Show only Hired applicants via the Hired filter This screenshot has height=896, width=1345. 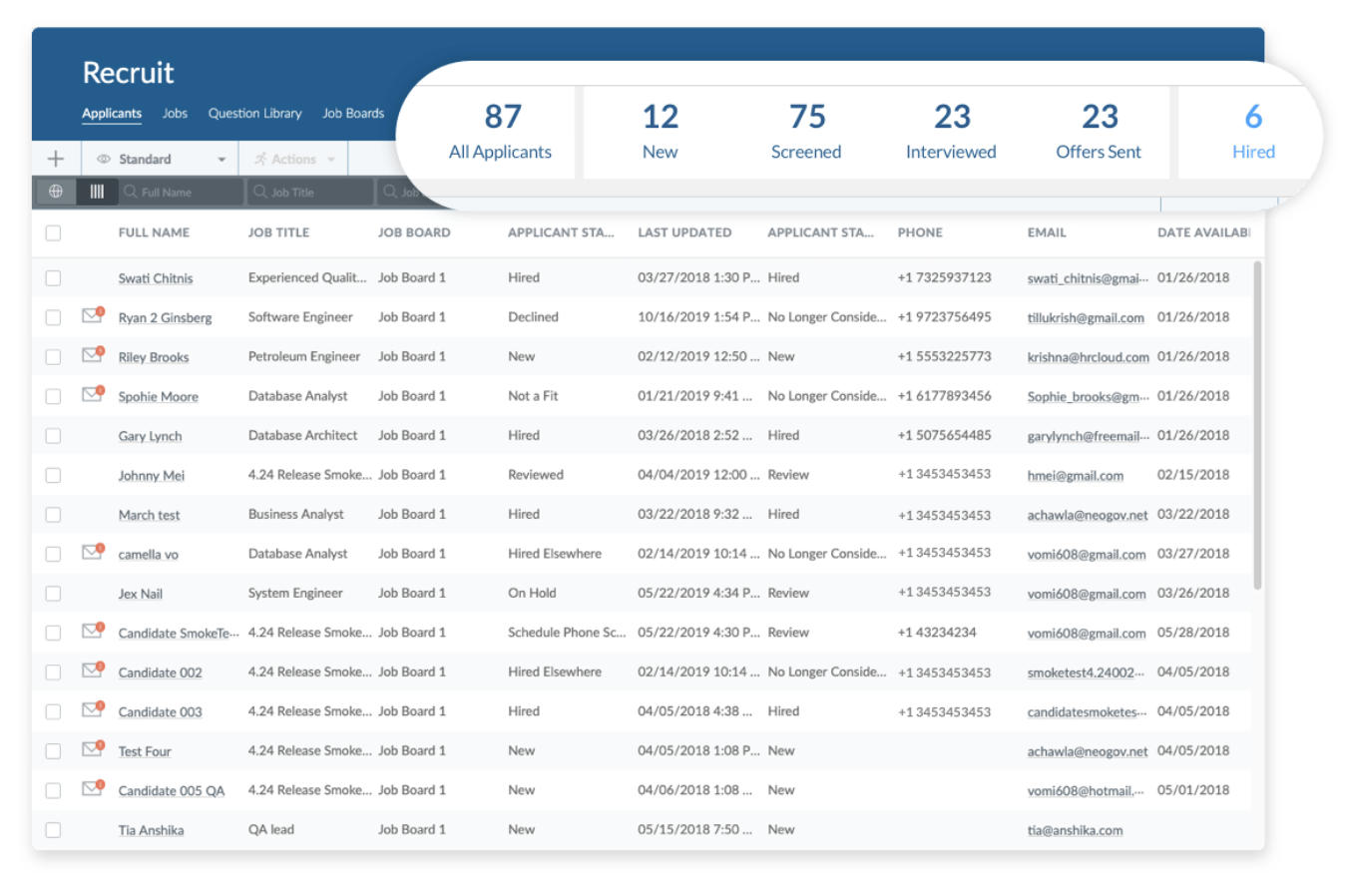point(1253,131)
